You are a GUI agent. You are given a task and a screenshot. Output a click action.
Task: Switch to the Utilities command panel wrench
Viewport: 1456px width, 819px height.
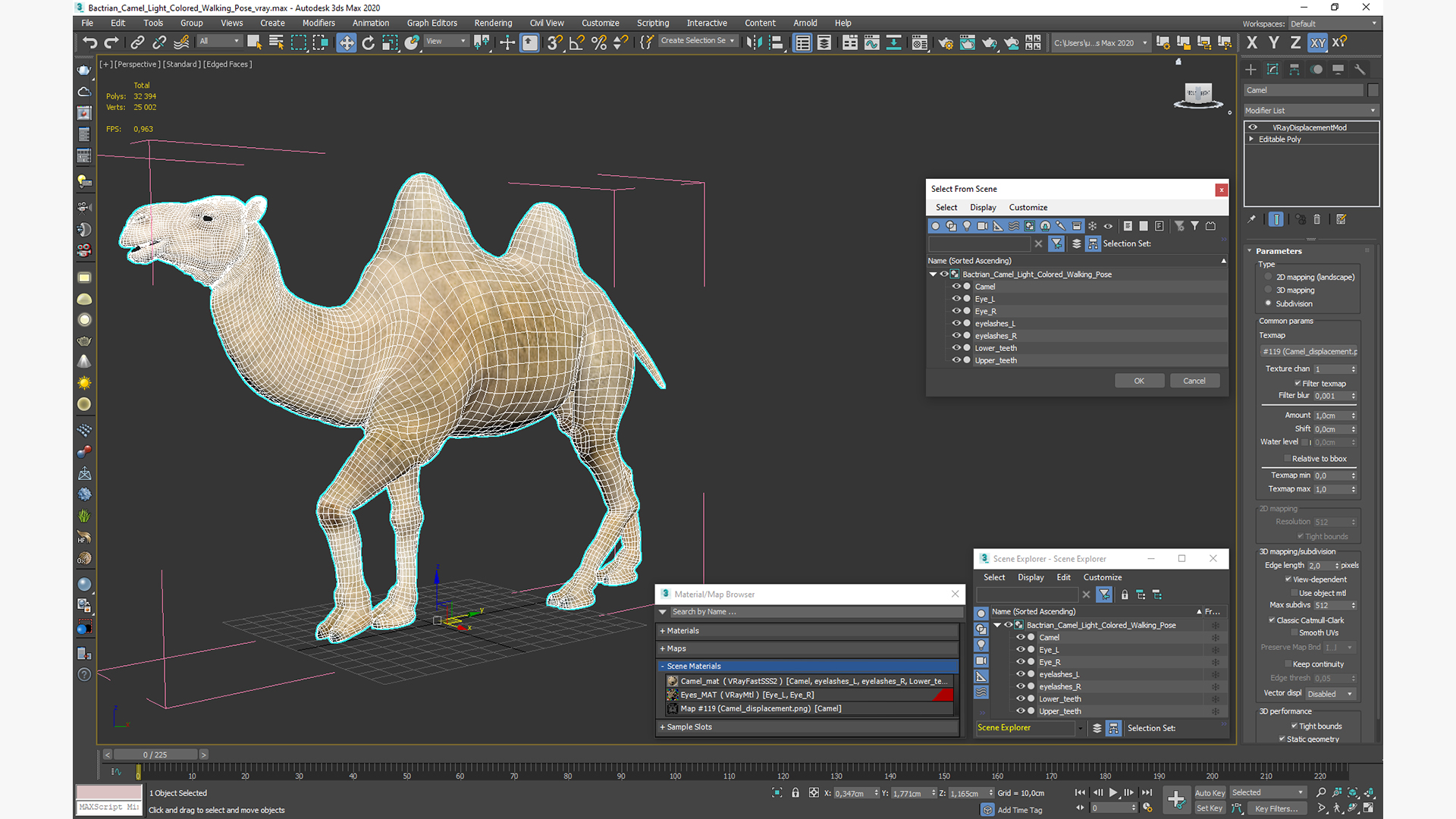point(1360,69)
